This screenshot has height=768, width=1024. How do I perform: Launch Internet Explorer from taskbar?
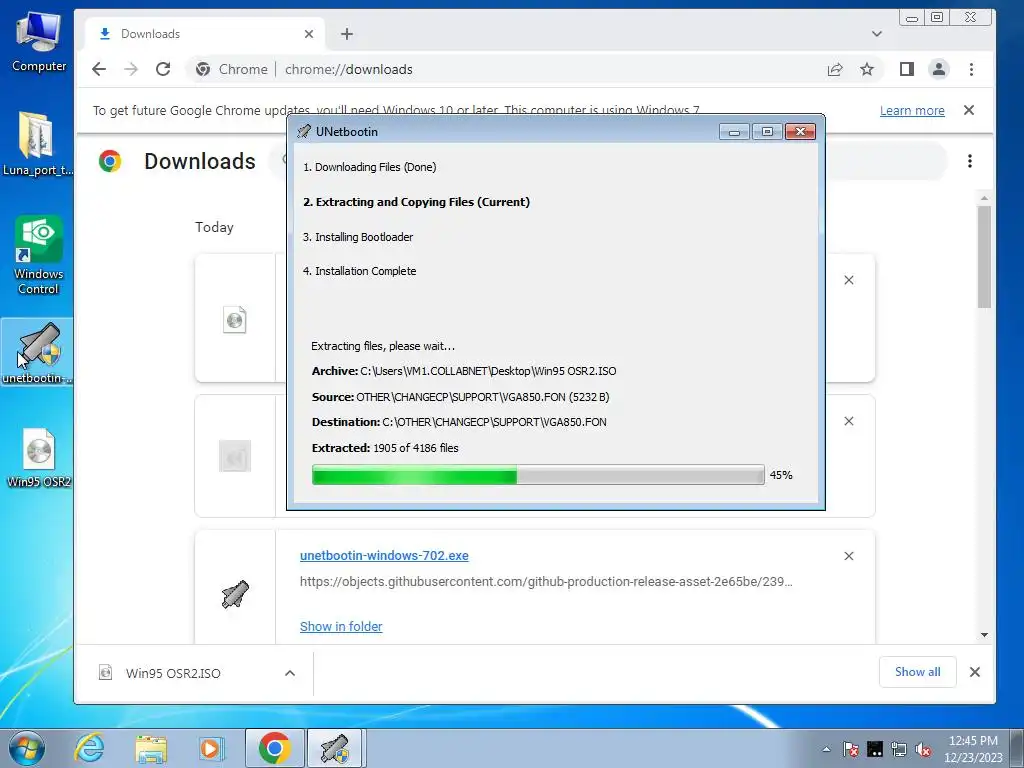click(89, 748)
